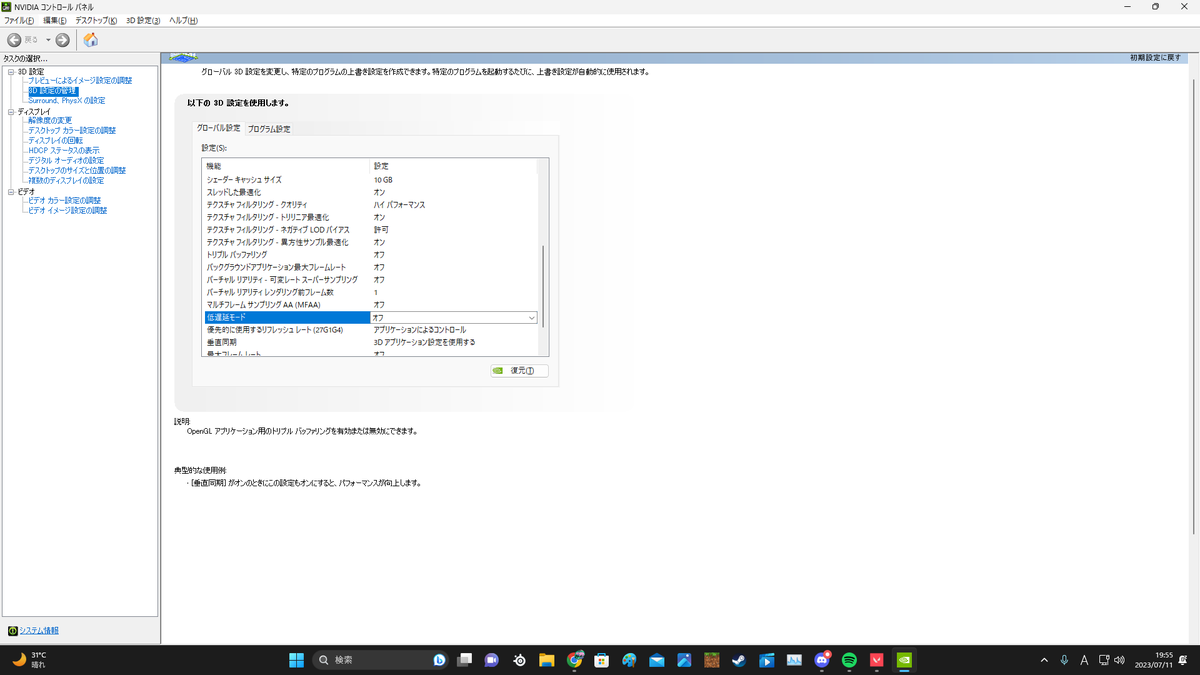Open Discord from the taskbar

822,660
